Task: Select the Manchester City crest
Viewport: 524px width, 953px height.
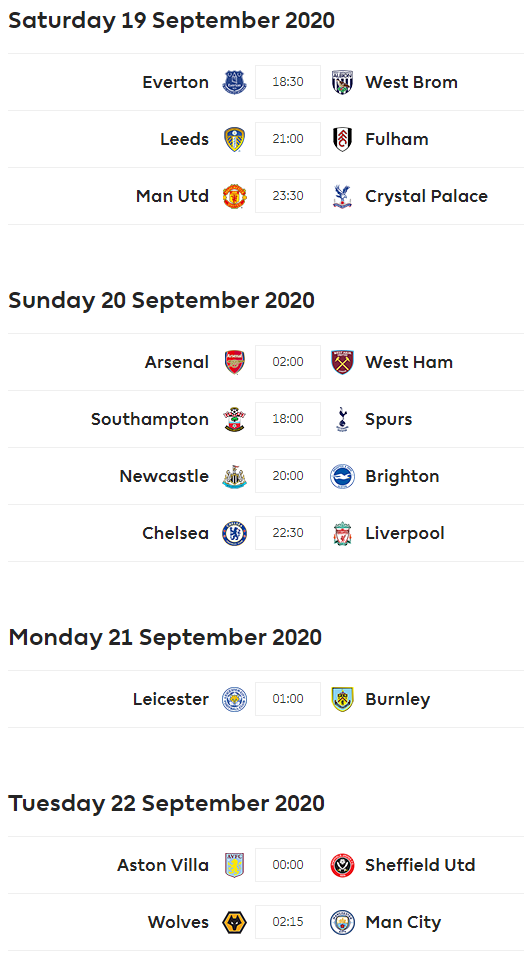Action: (x=342, y=923)
